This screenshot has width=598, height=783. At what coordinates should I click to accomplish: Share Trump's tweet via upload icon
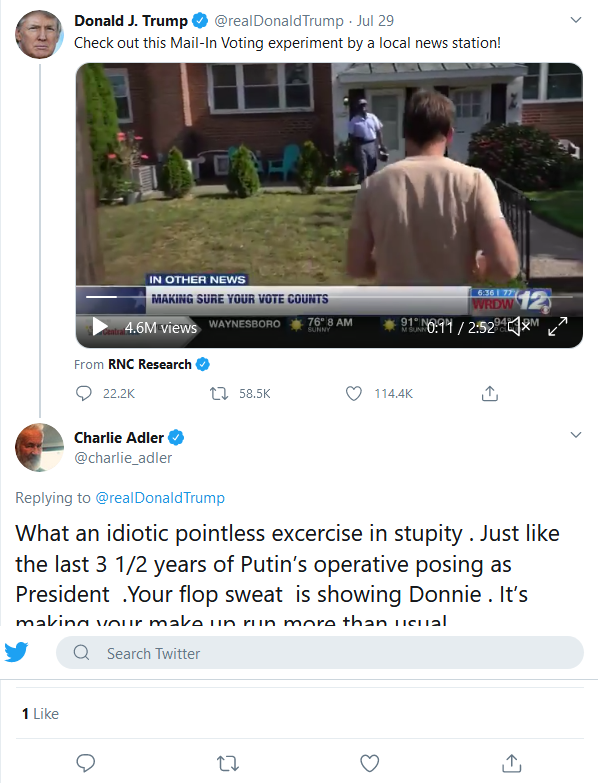click(490, 393)
